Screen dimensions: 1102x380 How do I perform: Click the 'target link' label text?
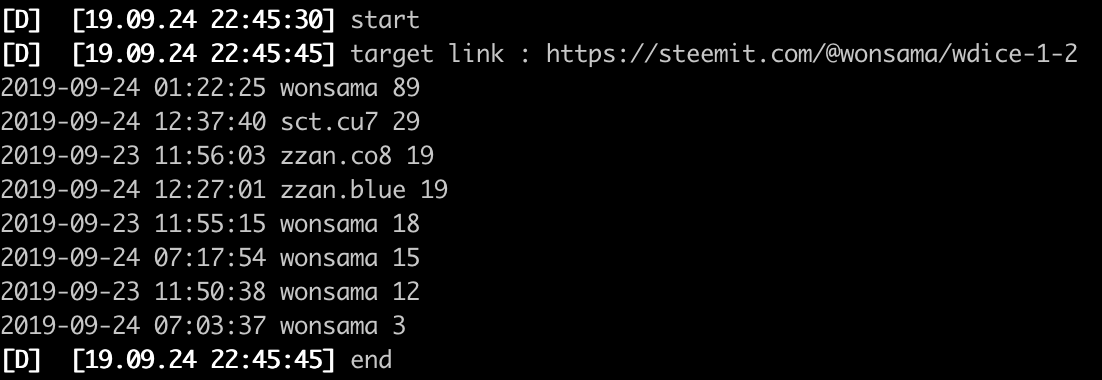click(x=427, y=54)
